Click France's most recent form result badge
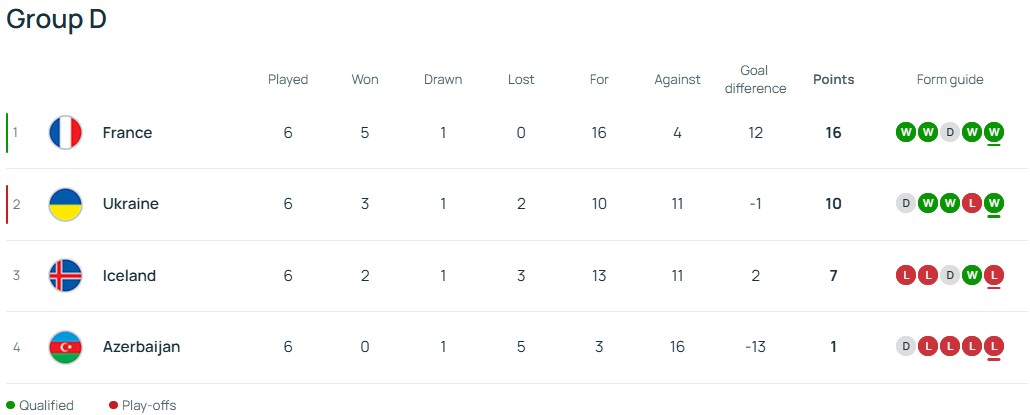This screenshot has height=415, width=1030. point(994,132)
